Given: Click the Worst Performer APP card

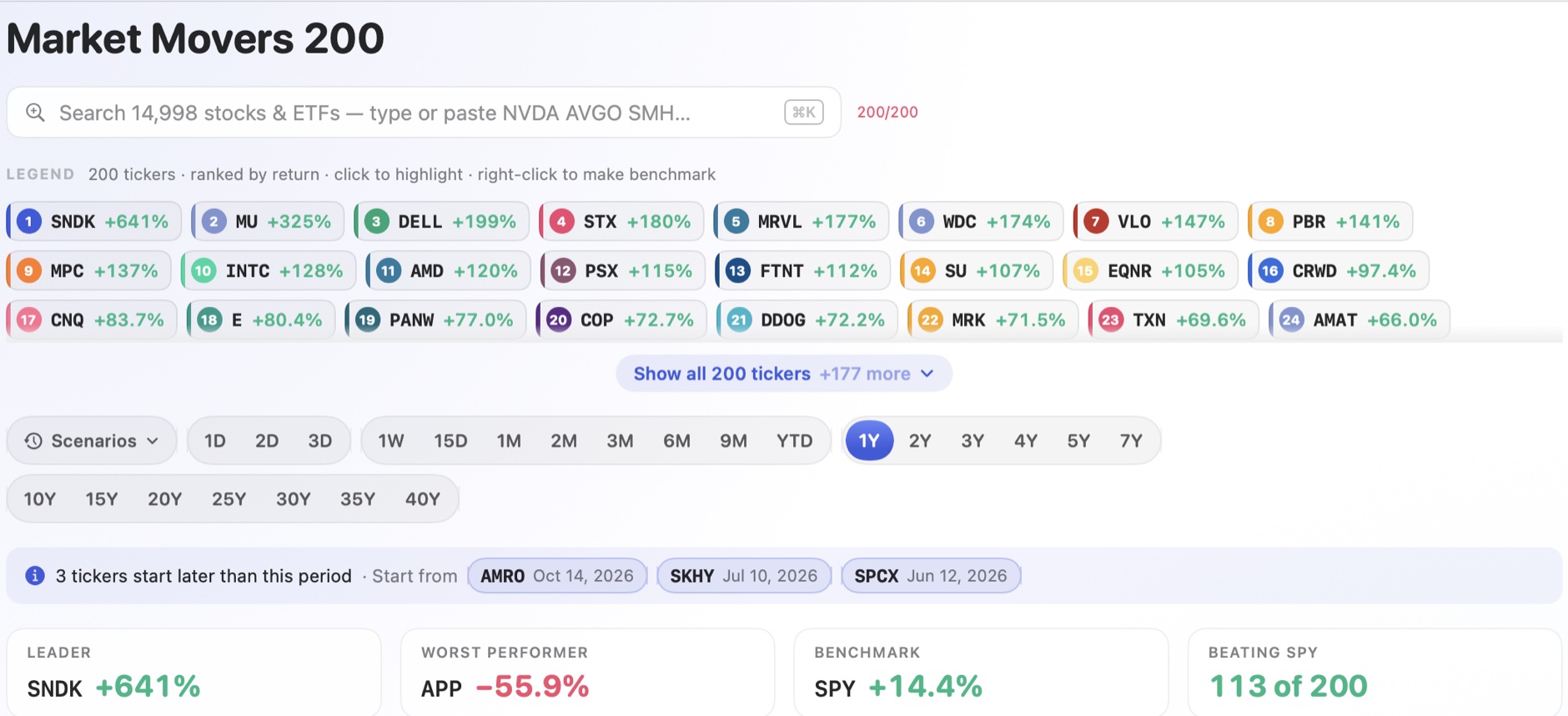Looking at the screenshot, I should pyautogui.click(x=588, y=673).
